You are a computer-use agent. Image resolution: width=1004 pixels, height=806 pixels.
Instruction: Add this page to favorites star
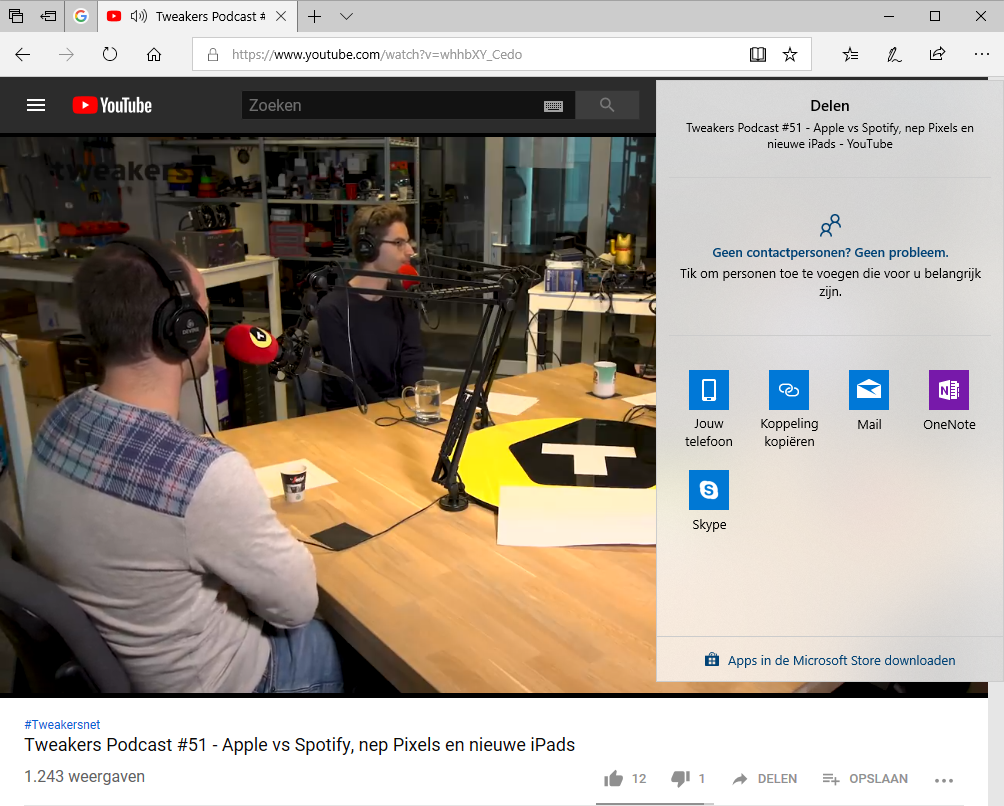(x=789, y=54)
